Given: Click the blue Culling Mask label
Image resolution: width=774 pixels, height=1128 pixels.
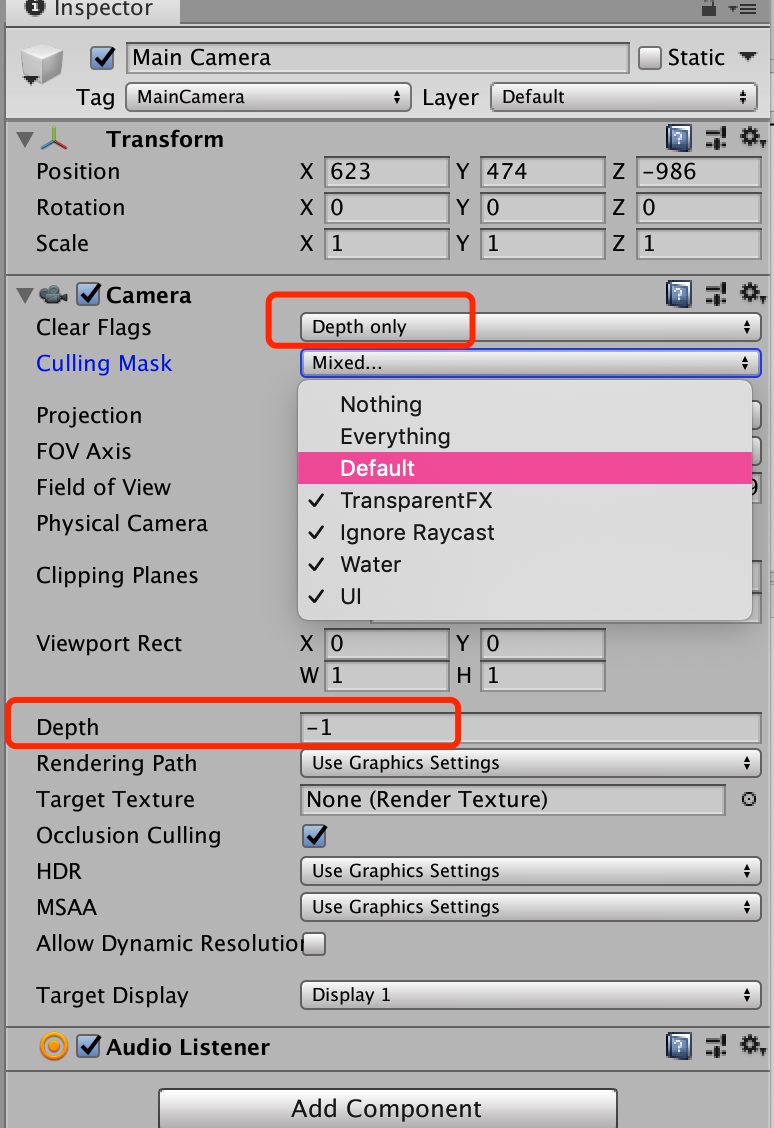Looking at the screenshot, I should 103,363.
